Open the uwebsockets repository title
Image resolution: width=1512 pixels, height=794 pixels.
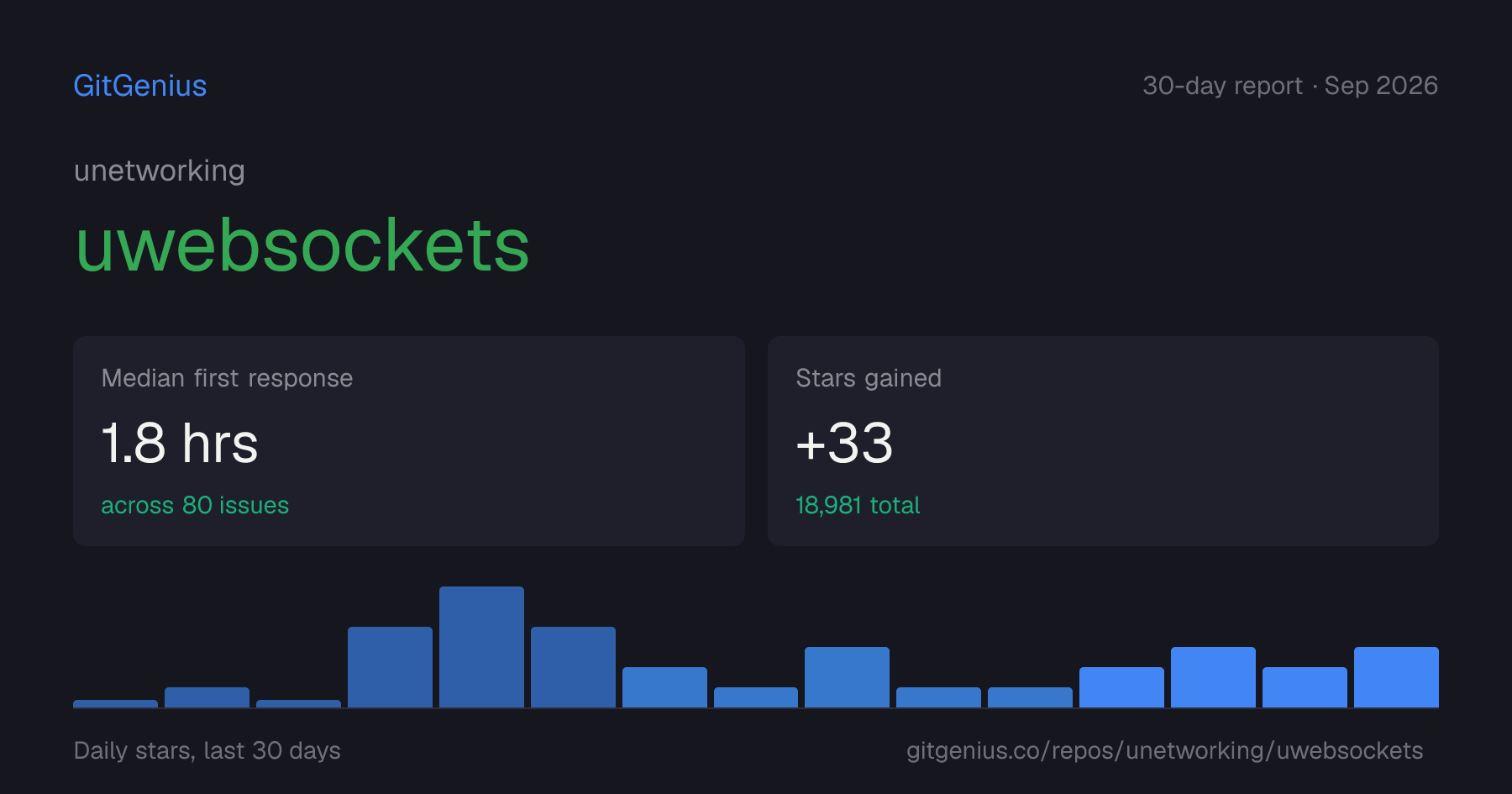(x=302, y=245)
